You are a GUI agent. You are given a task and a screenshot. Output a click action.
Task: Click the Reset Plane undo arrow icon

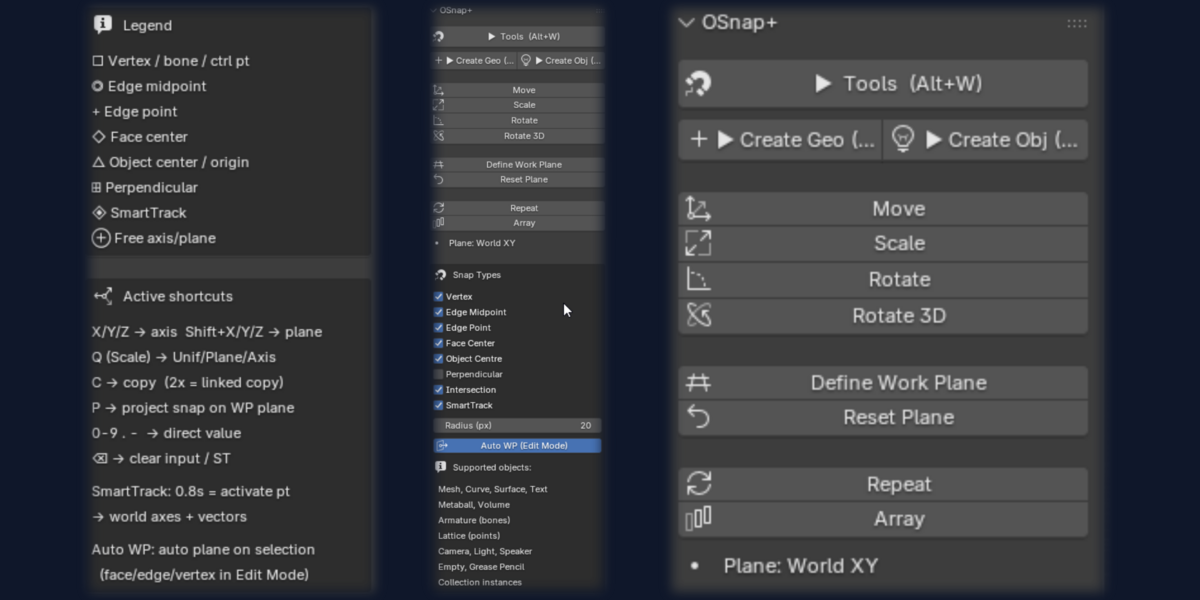(x=698, y=417)
